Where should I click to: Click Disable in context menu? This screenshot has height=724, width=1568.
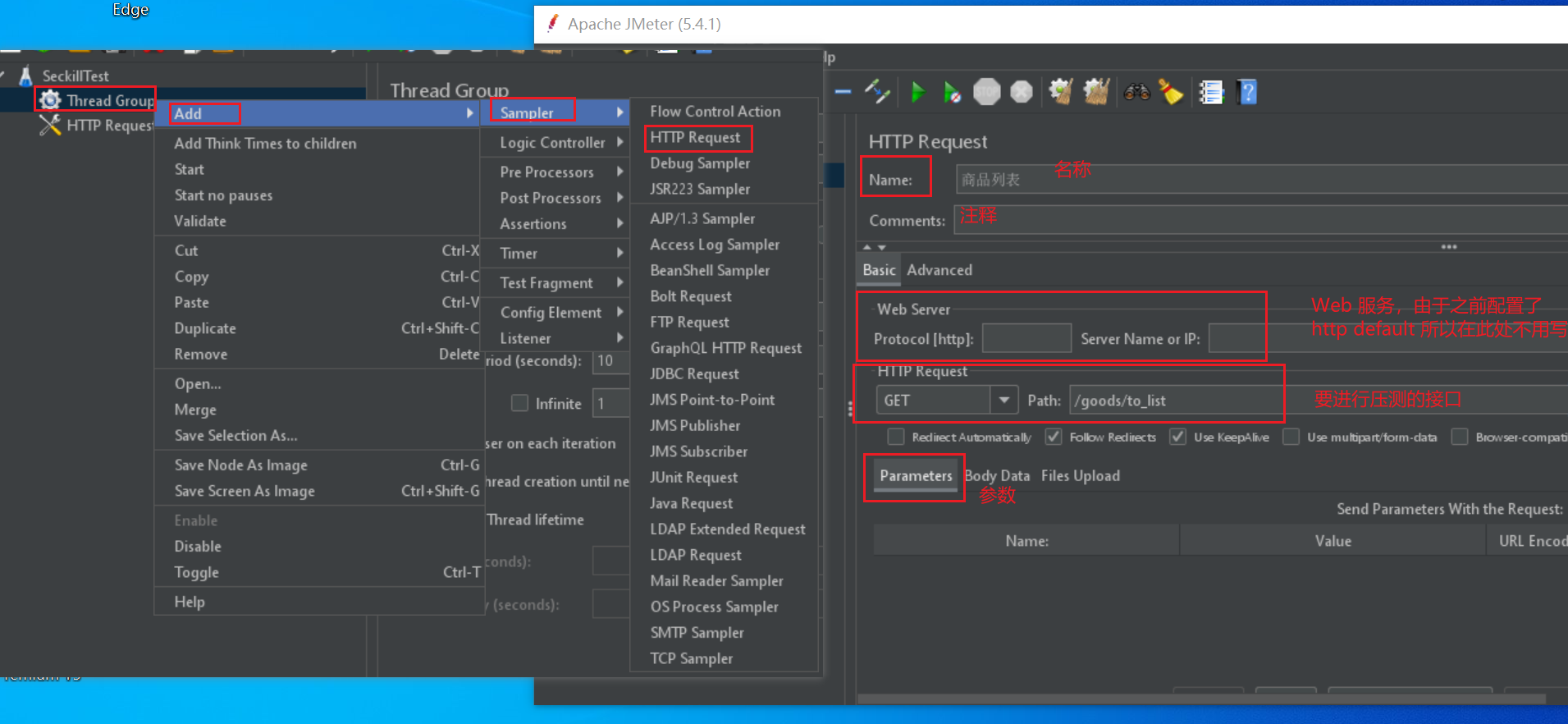320,546
